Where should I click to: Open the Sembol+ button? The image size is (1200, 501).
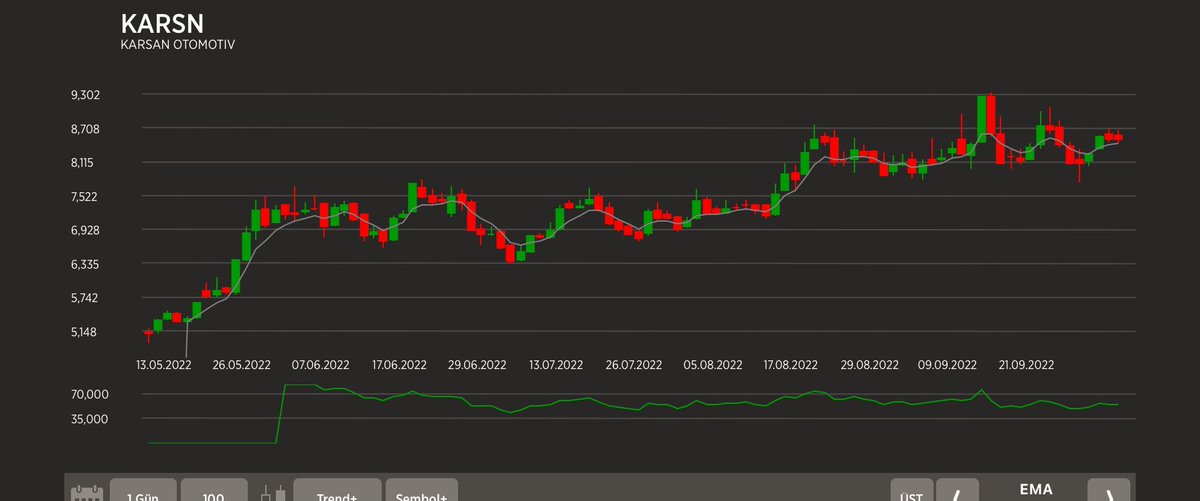pos(421,490)
